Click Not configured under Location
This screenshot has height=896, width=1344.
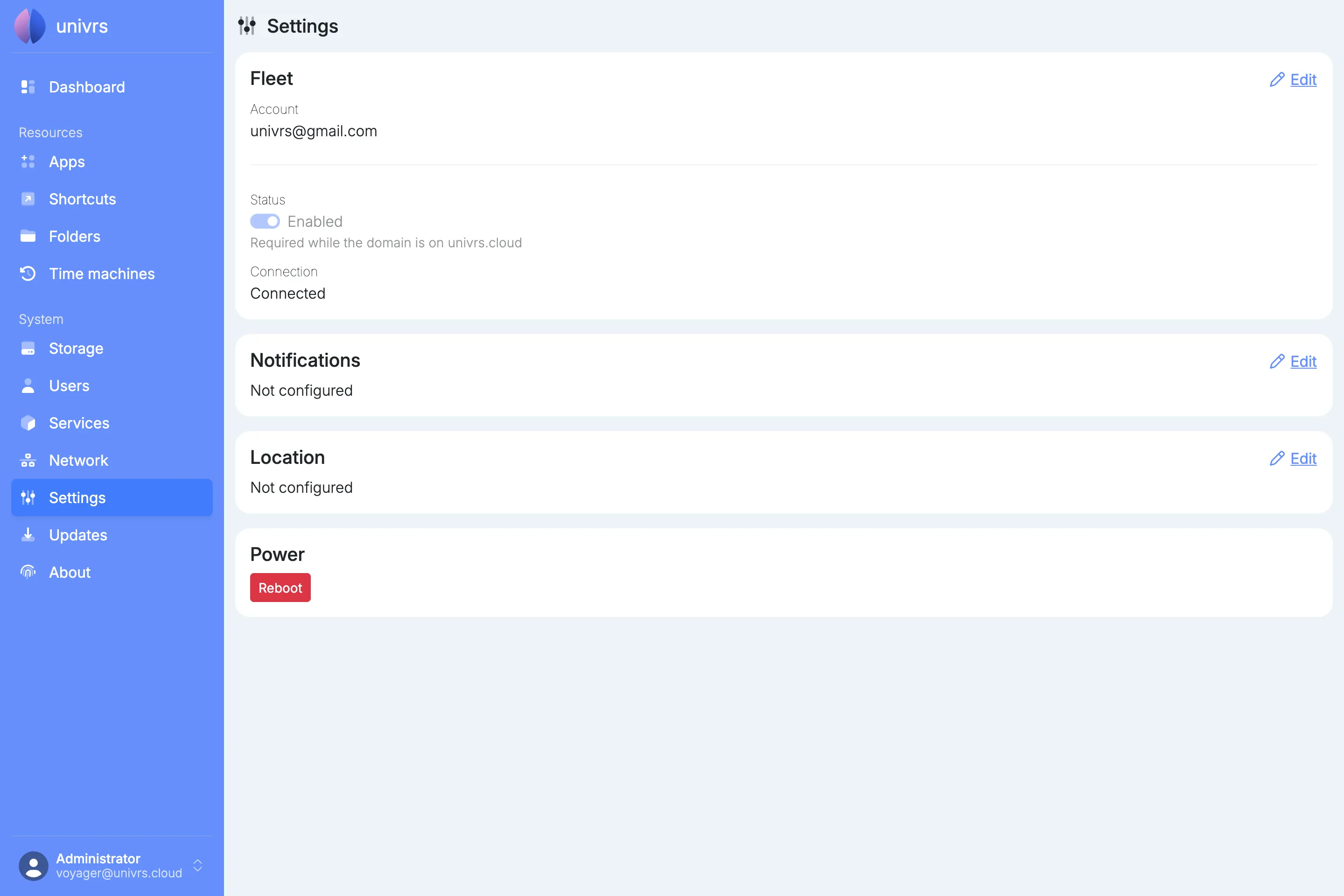tap(301, 487)
